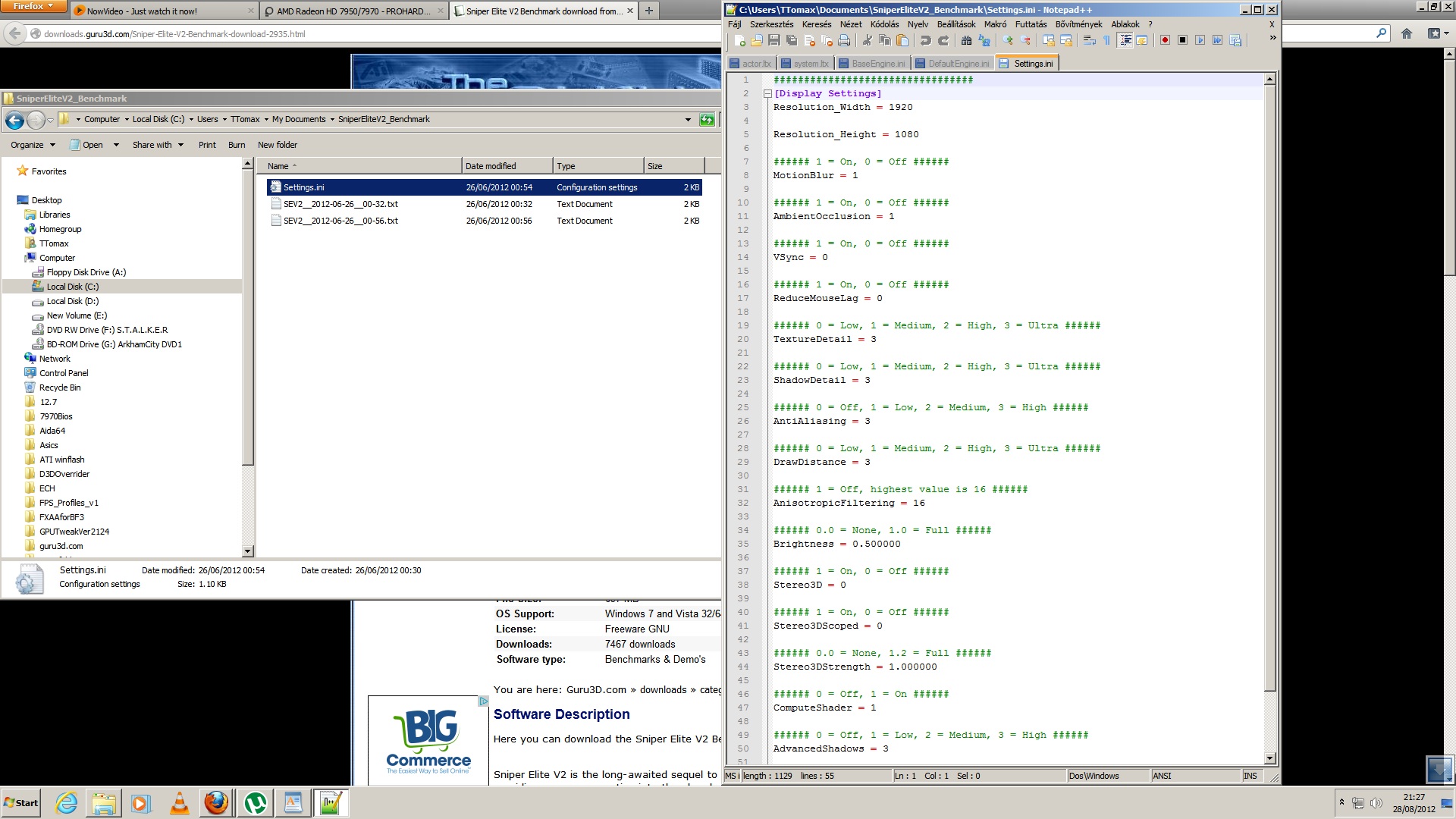1456x819 pixels.
Task: Collapse the [Display Settings] fold marker
Action: (767, 94)
